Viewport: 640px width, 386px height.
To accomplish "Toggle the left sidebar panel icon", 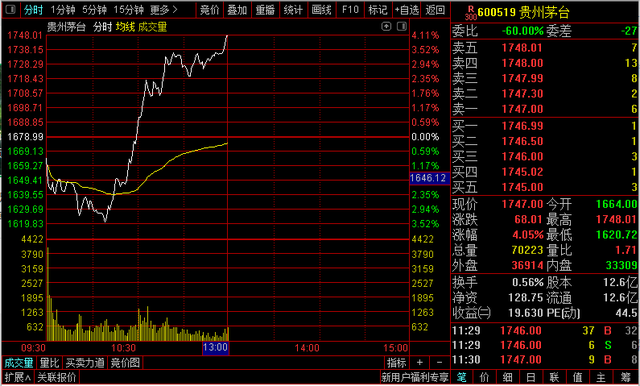I will pyautogui.click(x=11, y=9).
